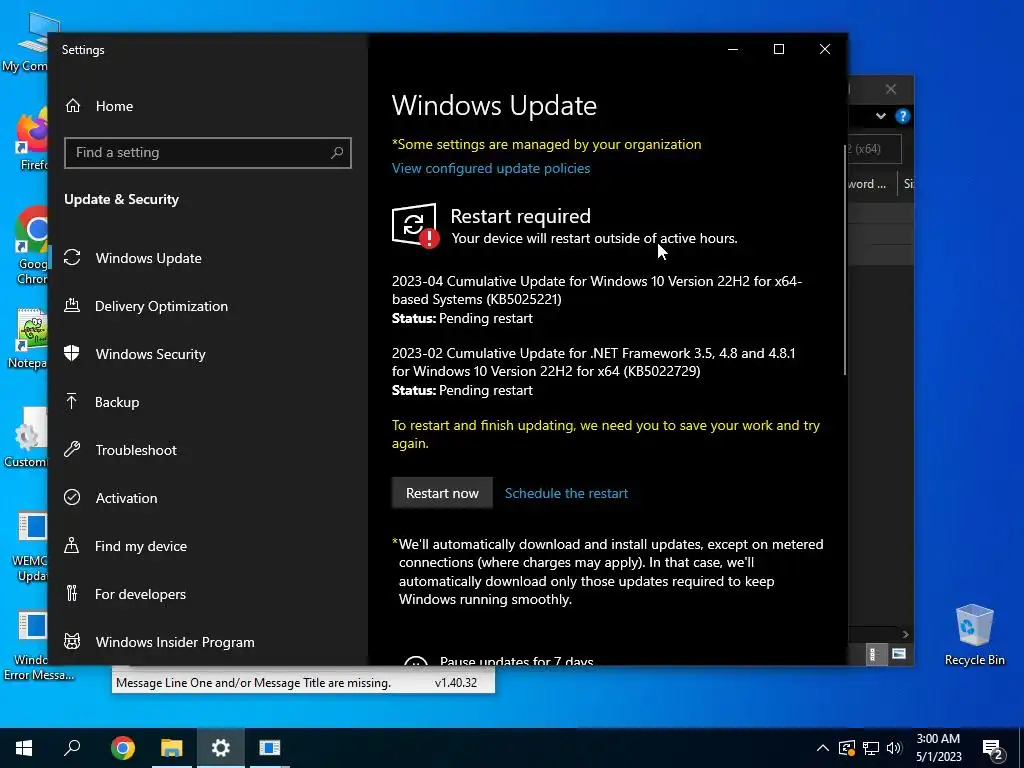Open the notification center with 2 alerts
The width and height of the screenshot is (1024, 768).
click(x=993, y=748)
